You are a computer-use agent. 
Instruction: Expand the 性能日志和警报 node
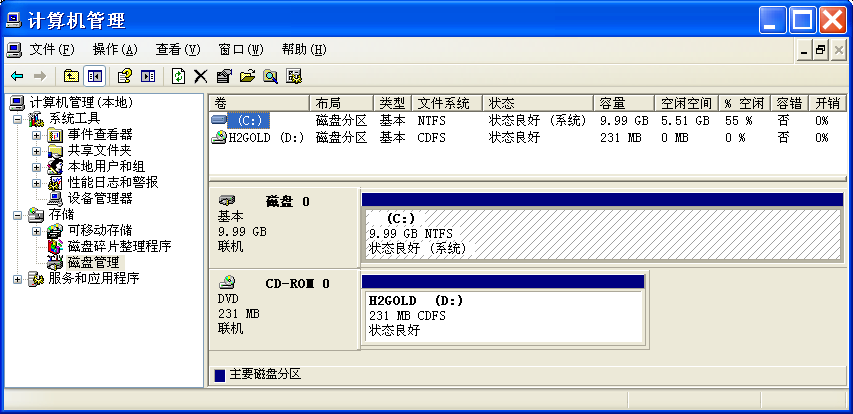tap(36, 183)
